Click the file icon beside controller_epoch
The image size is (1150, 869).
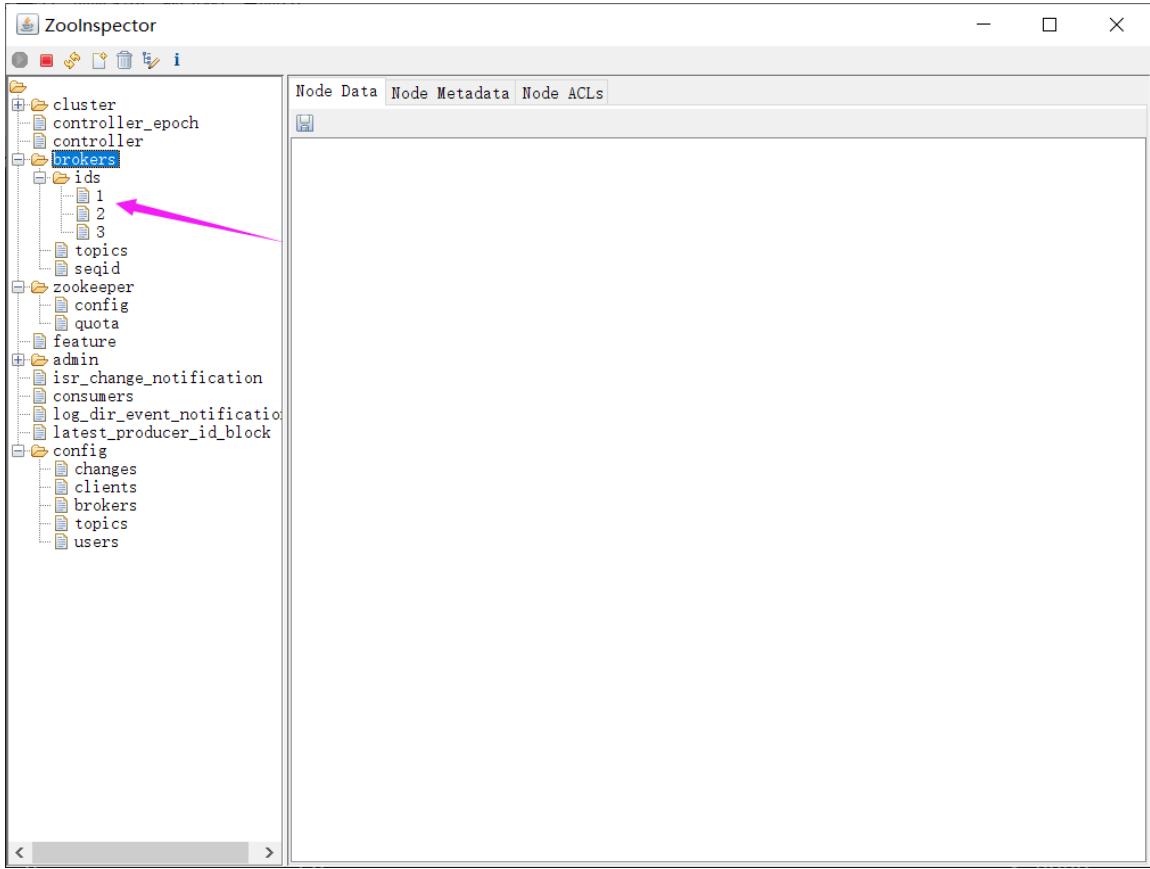40,123
